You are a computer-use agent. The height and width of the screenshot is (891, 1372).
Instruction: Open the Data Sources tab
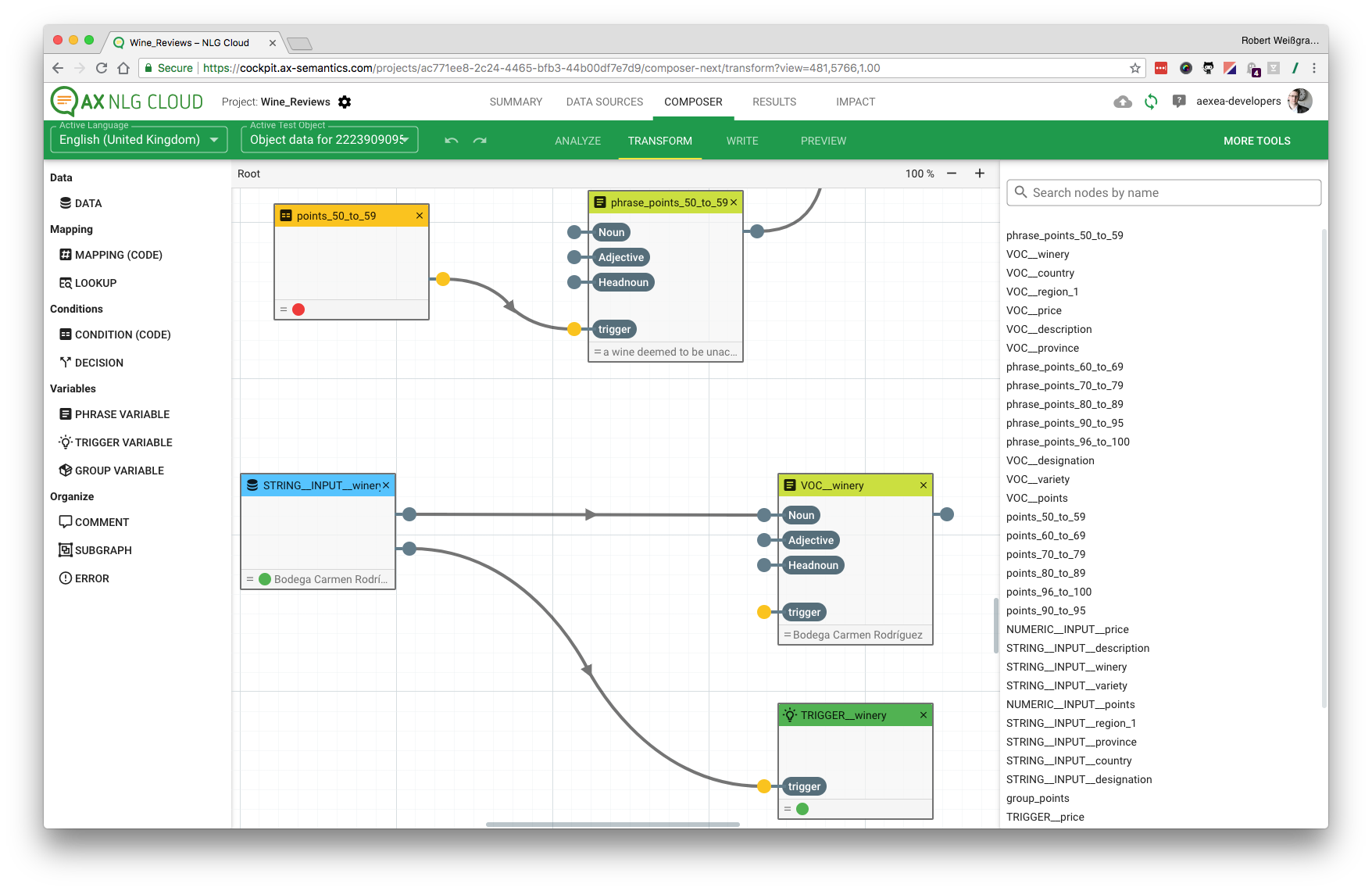(x=604, y=102)
